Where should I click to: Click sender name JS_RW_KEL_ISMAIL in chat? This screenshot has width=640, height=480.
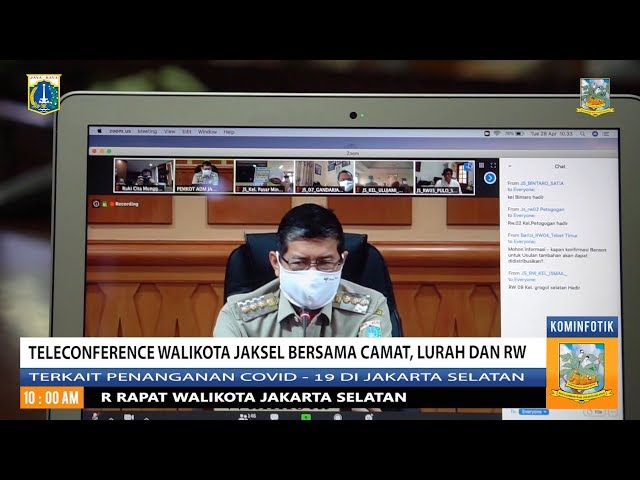point(544,273)
